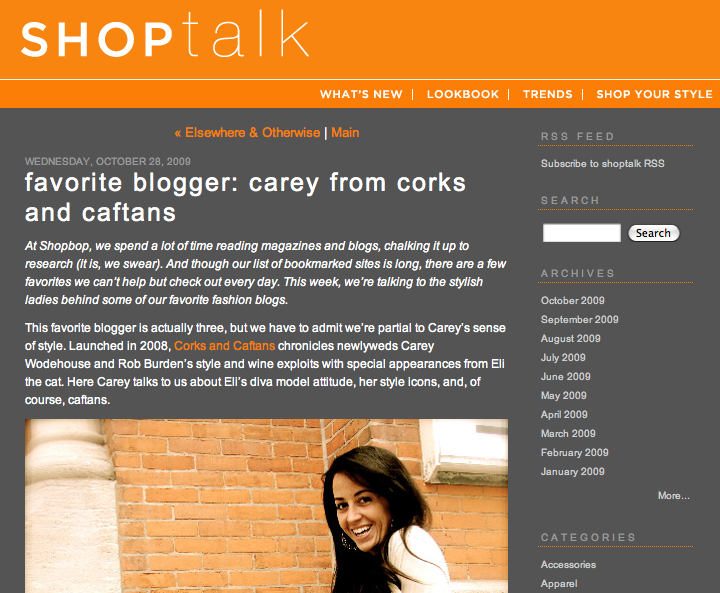Expand archives with More...
Screen dimensions: 720x593
pos(674,496)
